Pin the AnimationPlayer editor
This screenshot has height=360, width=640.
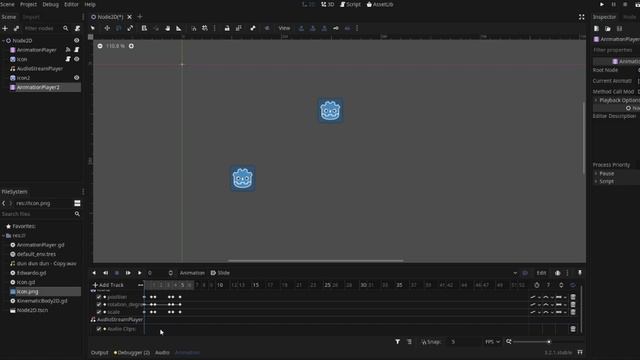point(580,273)
